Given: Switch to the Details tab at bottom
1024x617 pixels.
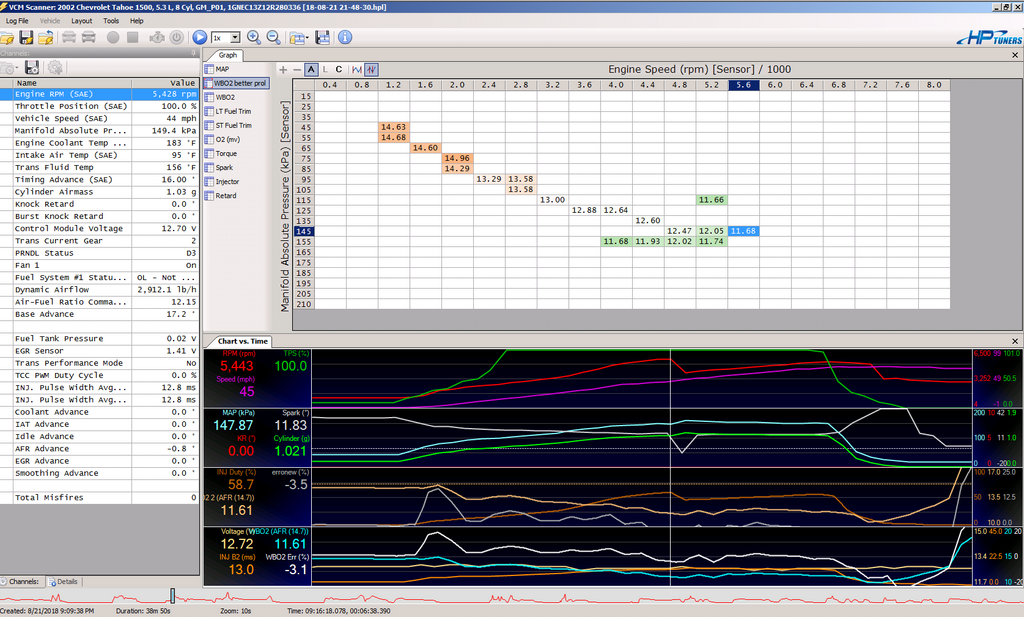Looking at the screenshot, I should (63, 581).
